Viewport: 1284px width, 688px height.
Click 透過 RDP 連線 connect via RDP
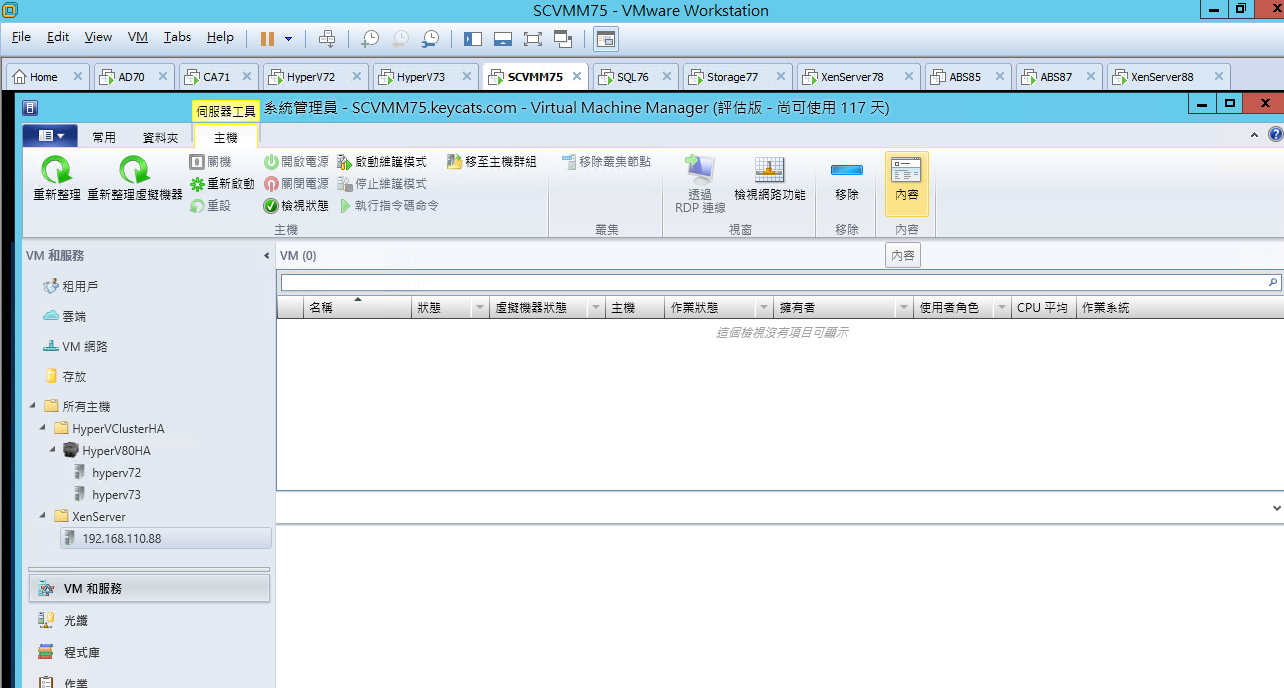700,182
